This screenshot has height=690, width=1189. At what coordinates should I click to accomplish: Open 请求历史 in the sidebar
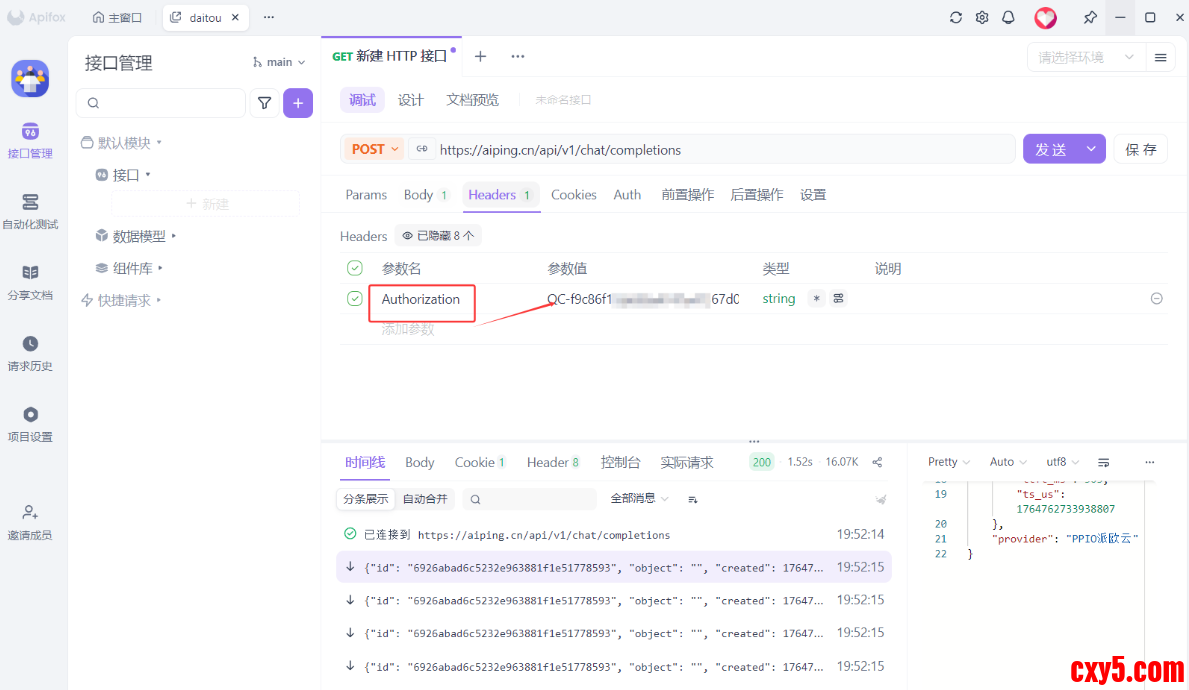[x=30, y=353]
